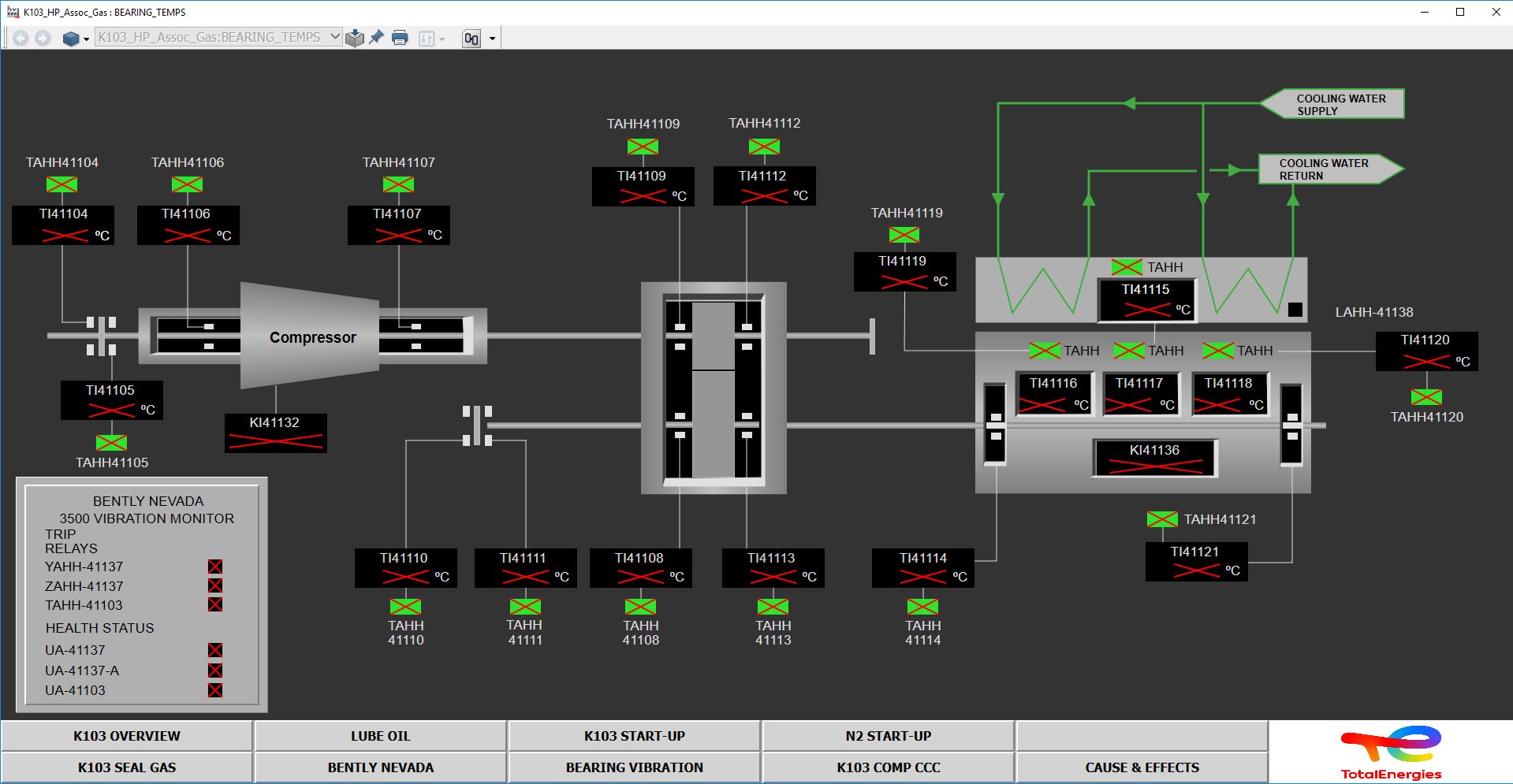Toggle the UA-41137-A health status box
This screenshot has width=1513, height=784.
[x=215, y=671]
